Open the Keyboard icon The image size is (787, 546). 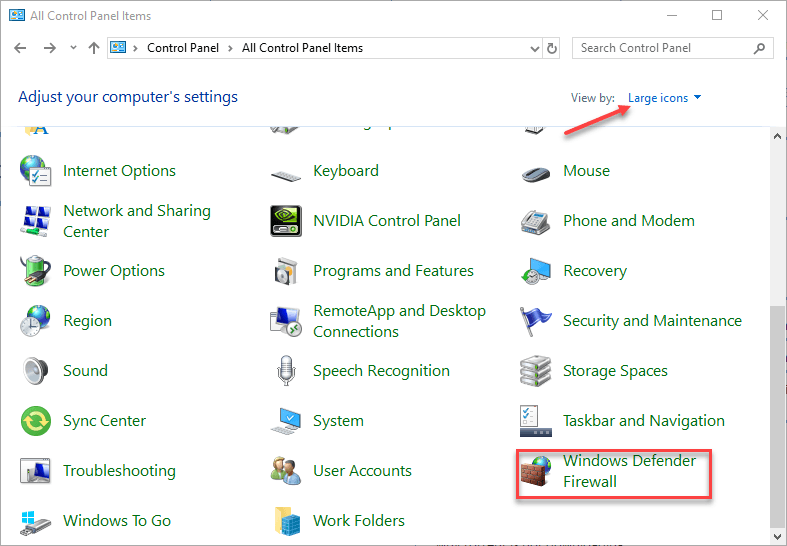(286, 175)
